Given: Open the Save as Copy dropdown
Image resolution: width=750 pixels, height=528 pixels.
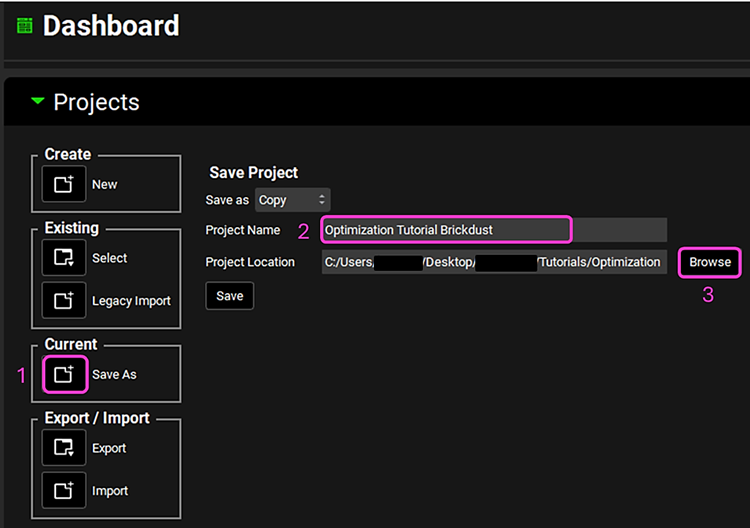Looking at the screenshot, I should (x=292, y=200).
